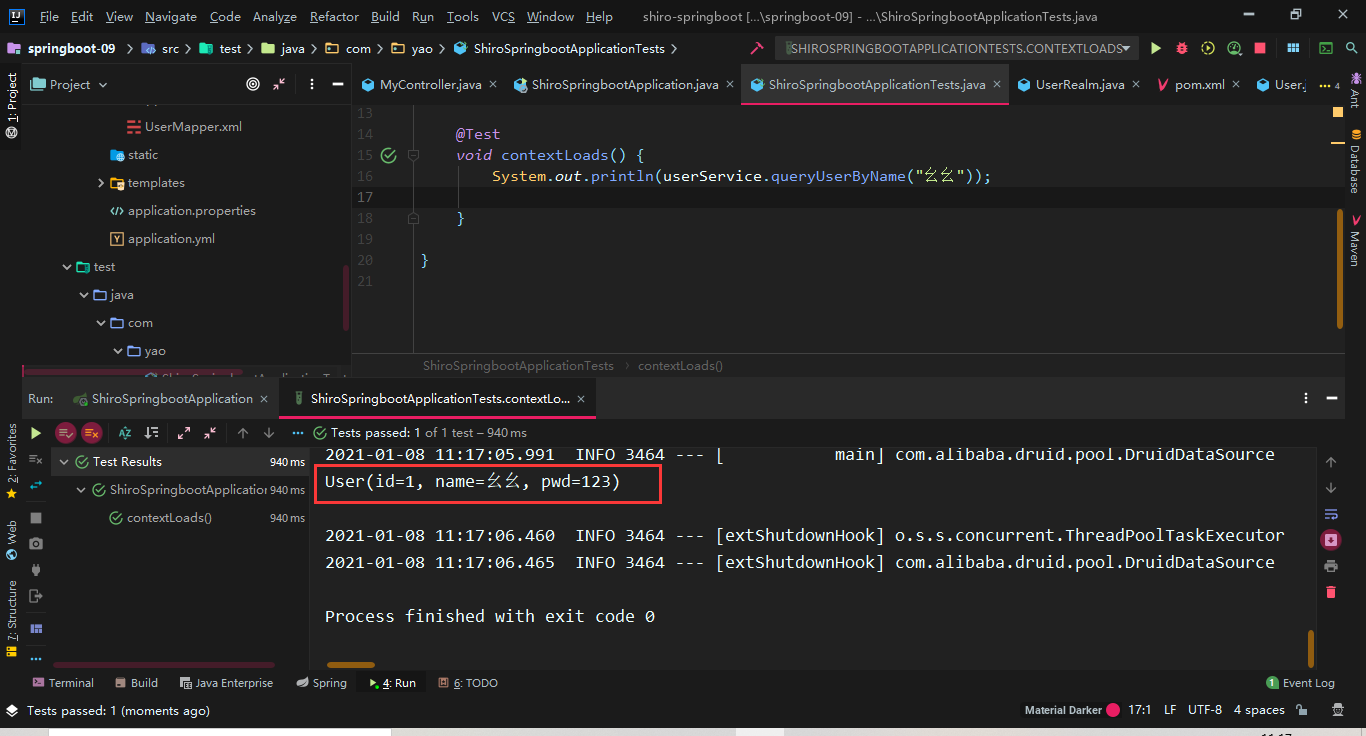Open the Java Enterprise tool window
Viewport: 1366px width, 736px height.
(226, 683)
